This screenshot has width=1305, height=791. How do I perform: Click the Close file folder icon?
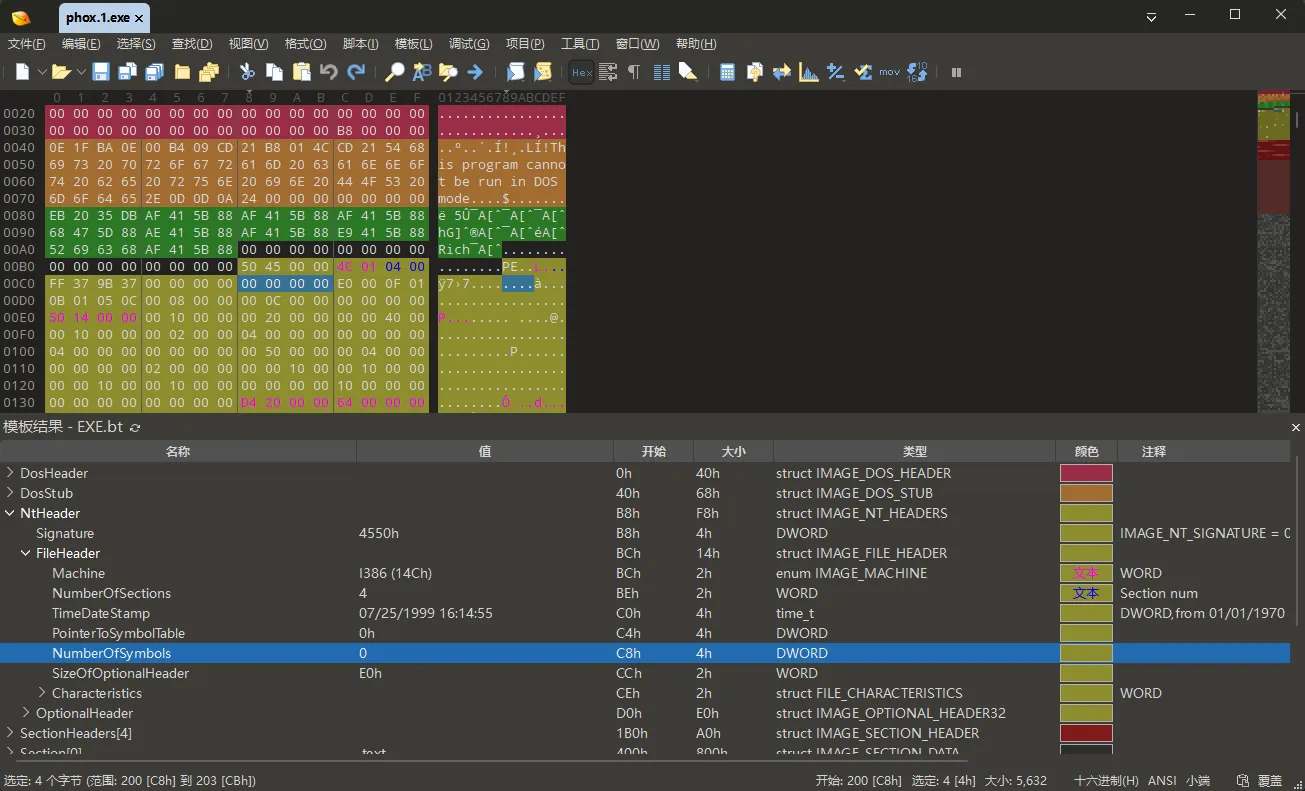182,72
